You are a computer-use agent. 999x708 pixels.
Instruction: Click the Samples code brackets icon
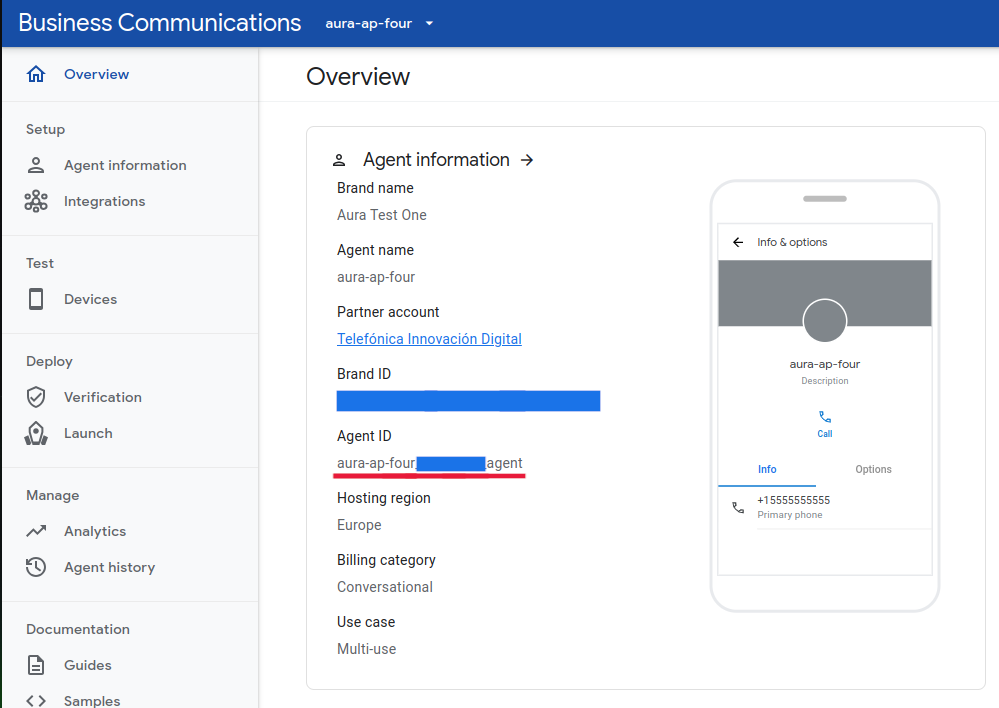36,700
